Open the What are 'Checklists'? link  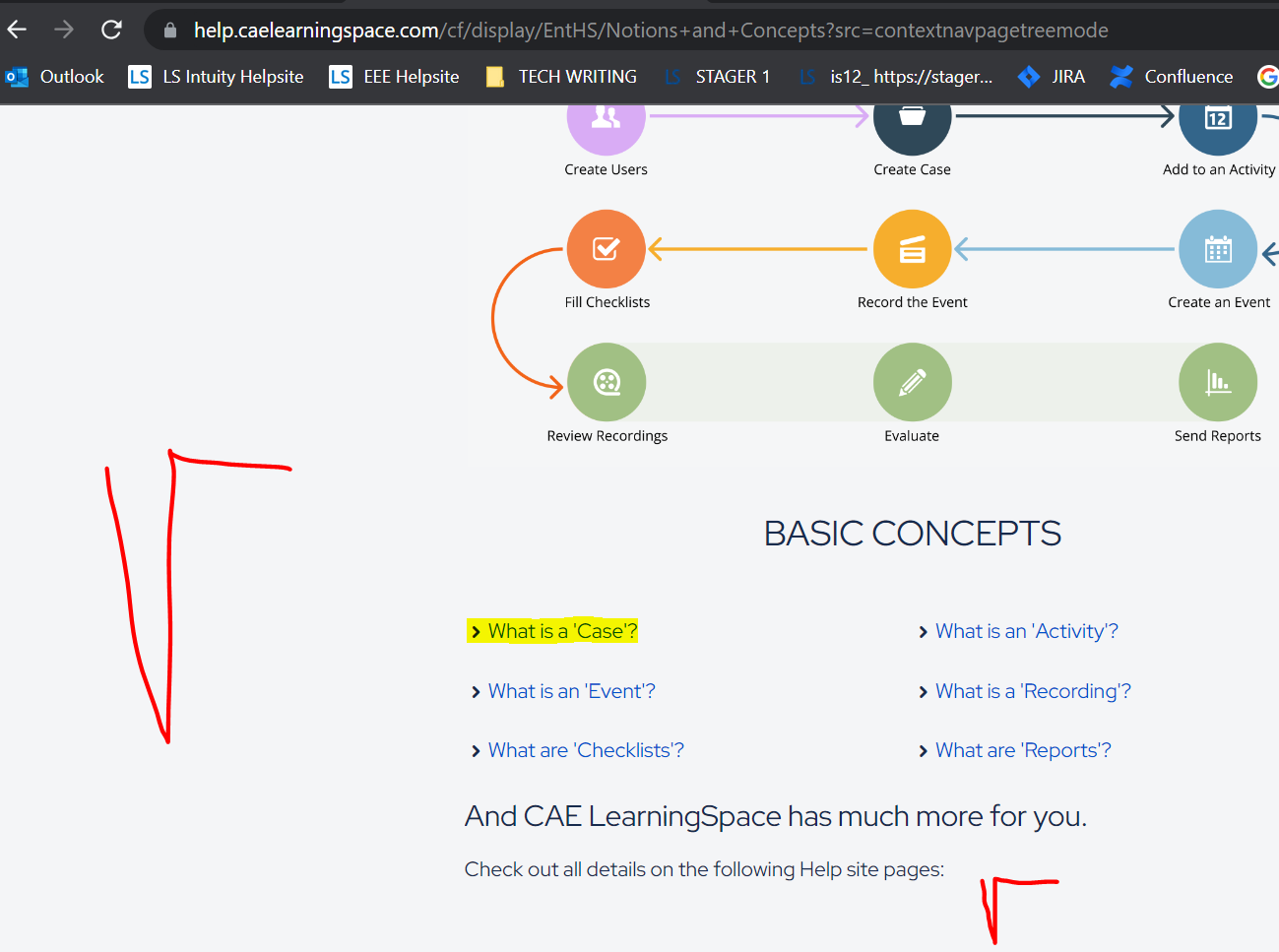pyautogui.click(x=586, y=750)
